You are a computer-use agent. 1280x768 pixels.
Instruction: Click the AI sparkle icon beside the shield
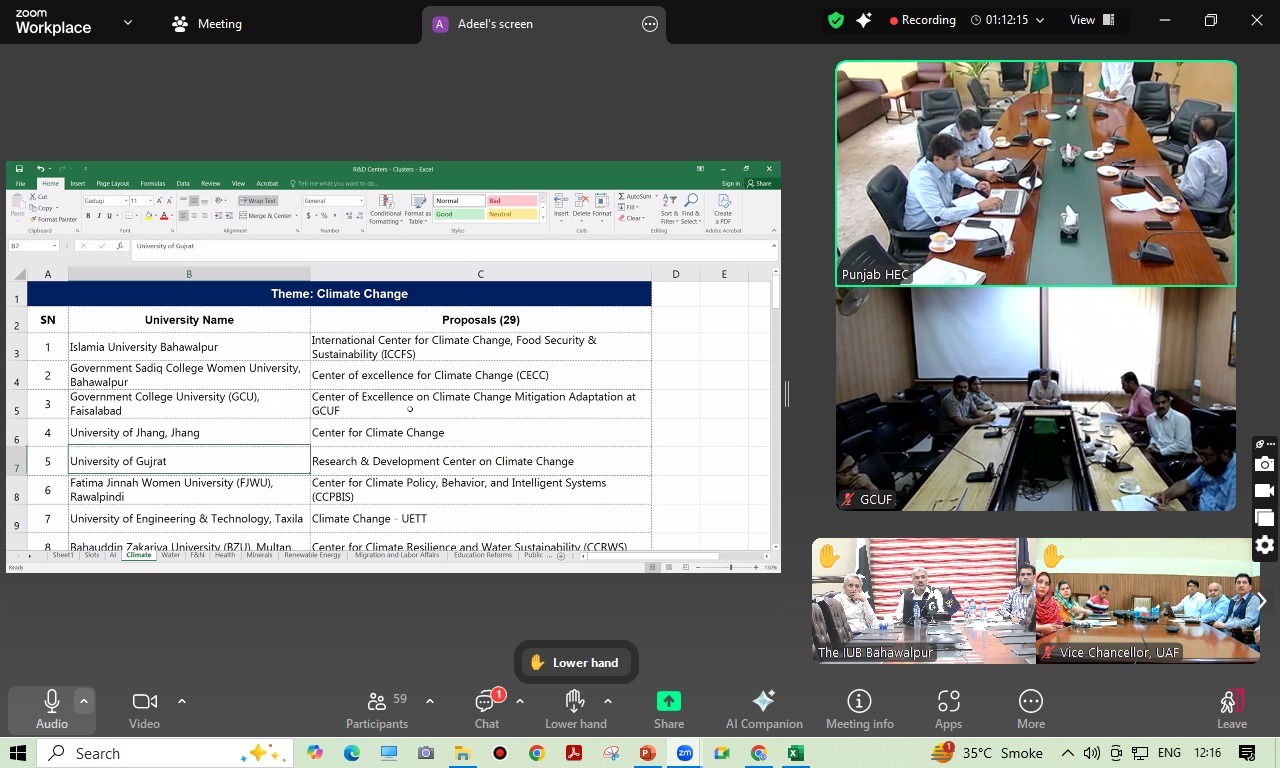tap(864, 20)
